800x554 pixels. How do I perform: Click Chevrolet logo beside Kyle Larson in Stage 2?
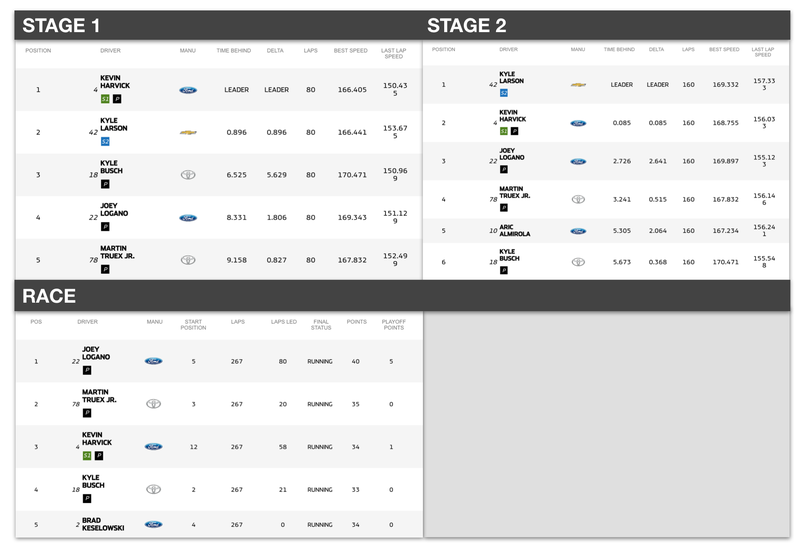click(x=578, y=85)
